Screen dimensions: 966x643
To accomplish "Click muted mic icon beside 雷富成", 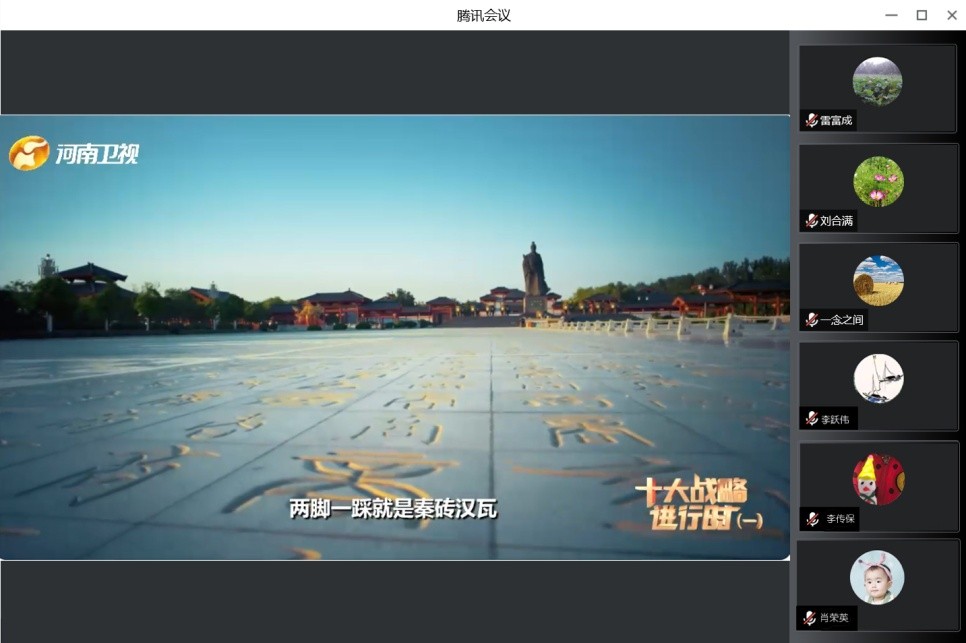I will click(x=811, y=121).
